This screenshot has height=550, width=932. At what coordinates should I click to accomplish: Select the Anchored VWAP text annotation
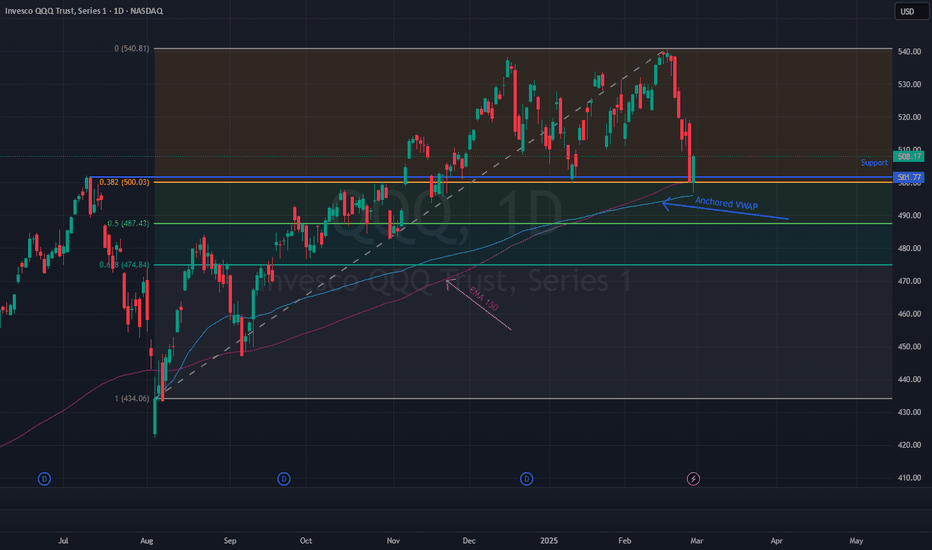tap(726, 203)
